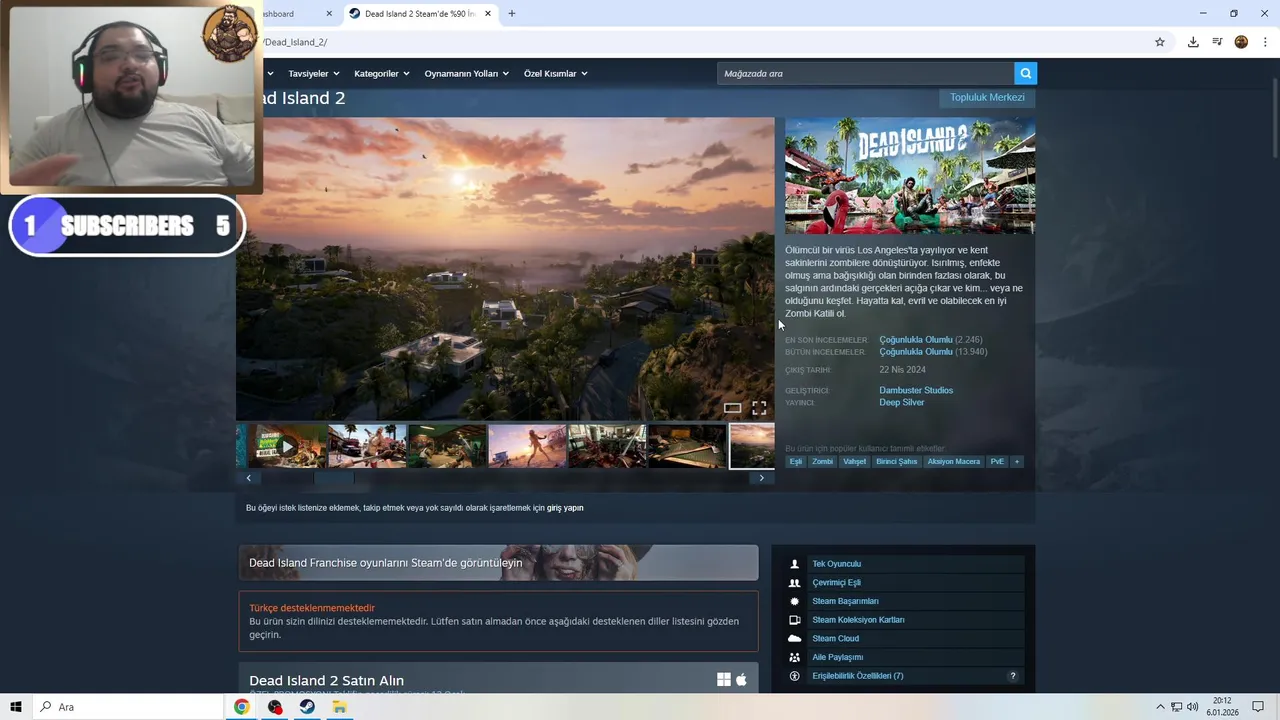1280x720 pixels.
Task: Open a new browser tab
Action: coord(512,14)
